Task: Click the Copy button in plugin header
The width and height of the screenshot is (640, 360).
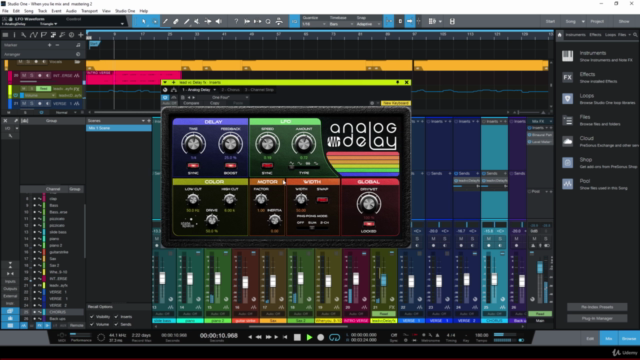Action: tap(214, 103)
